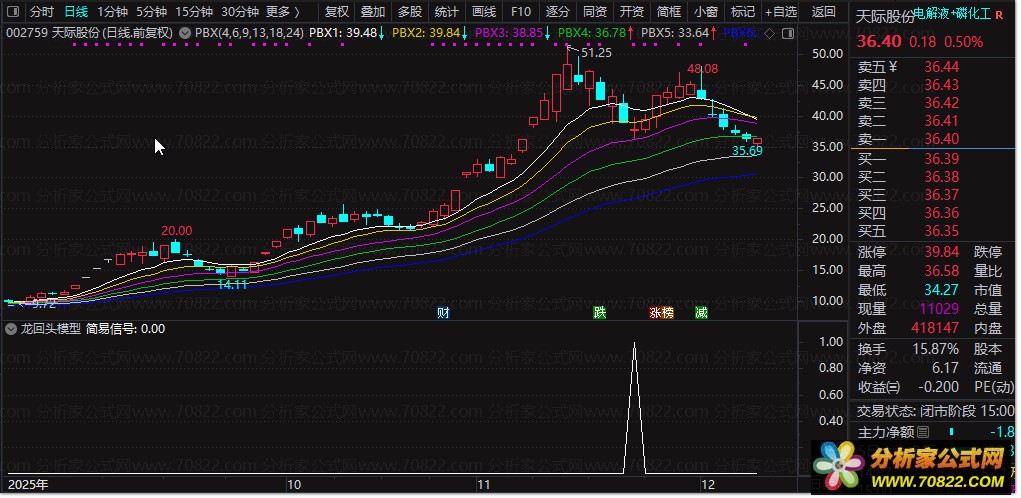Click the 交易状态 闭市阶段 status line
Viewport: 1021px width, 498px height.
[x=936, y=411]
